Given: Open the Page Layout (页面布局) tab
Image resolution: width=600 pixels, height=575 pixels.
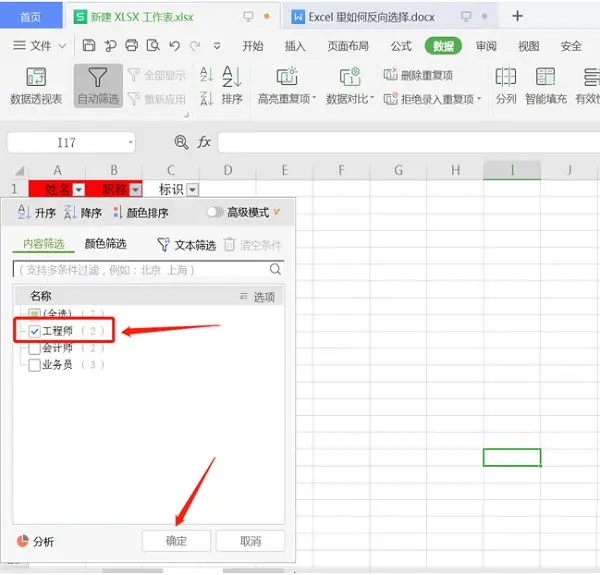Looking at the screenshot, I should [348, 46].
